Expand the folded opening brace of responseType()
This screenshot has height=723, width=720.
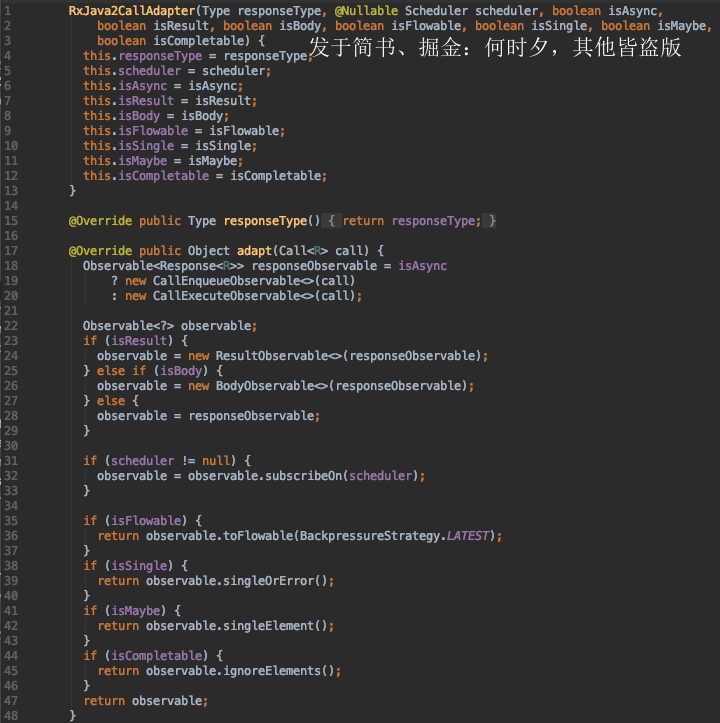333,220
